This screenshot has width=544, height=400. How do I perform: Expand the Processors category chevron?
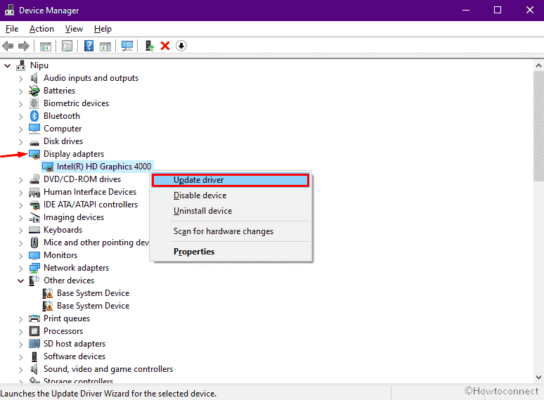click(20, 332)
